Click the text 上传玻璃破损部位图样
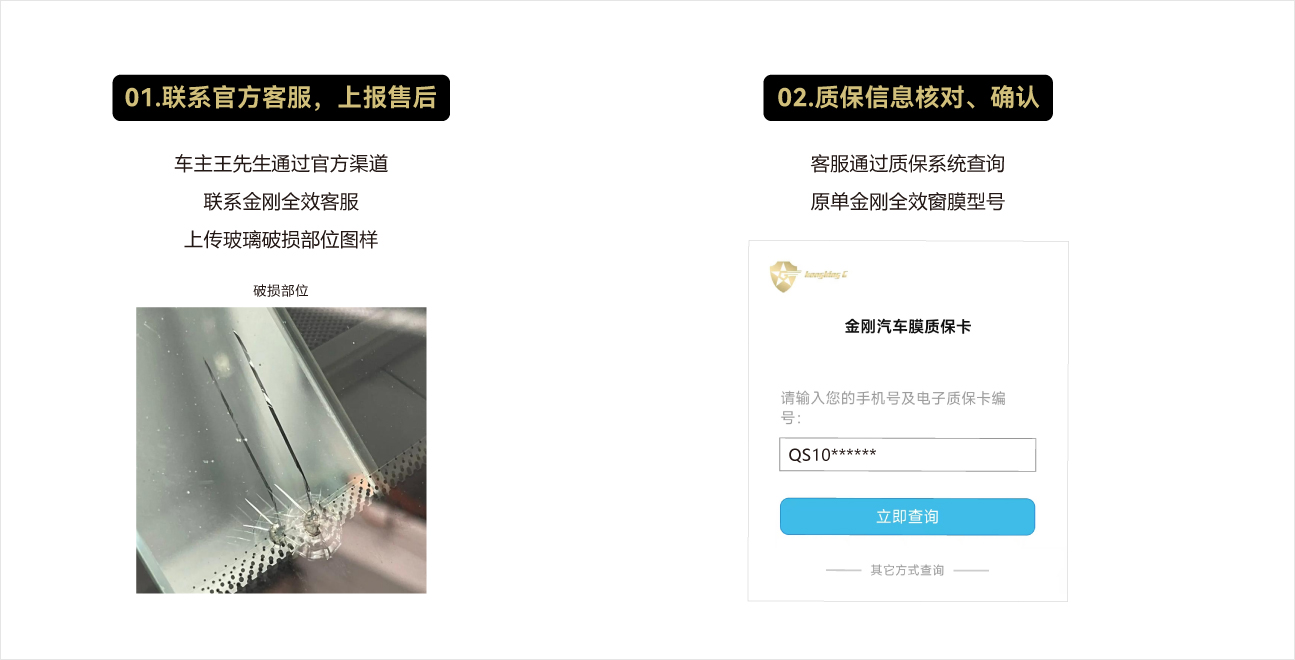 281,240
